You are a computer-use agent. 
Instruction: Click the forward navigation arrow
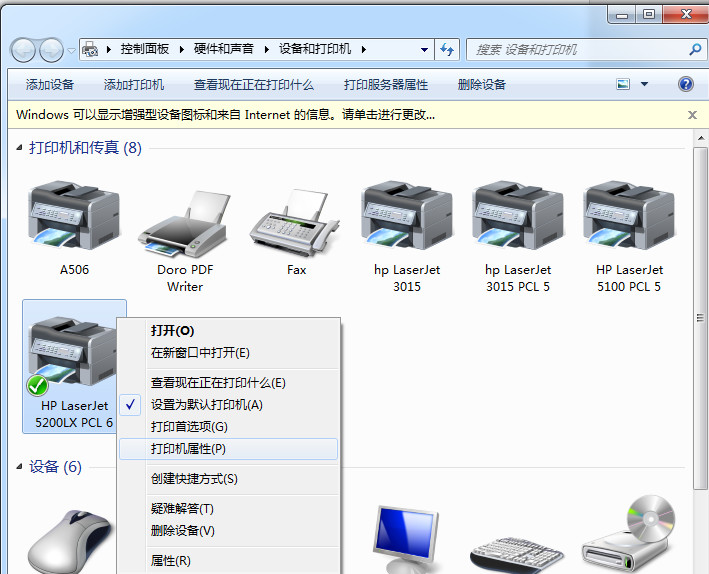click(x=51, y=50)
